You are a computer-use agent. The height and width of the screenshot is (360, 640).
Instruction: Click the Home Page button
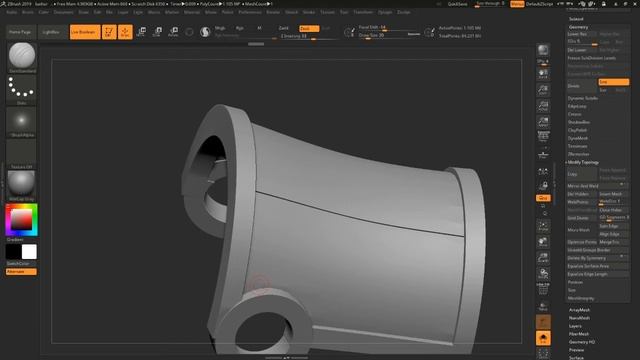point(20,32)
